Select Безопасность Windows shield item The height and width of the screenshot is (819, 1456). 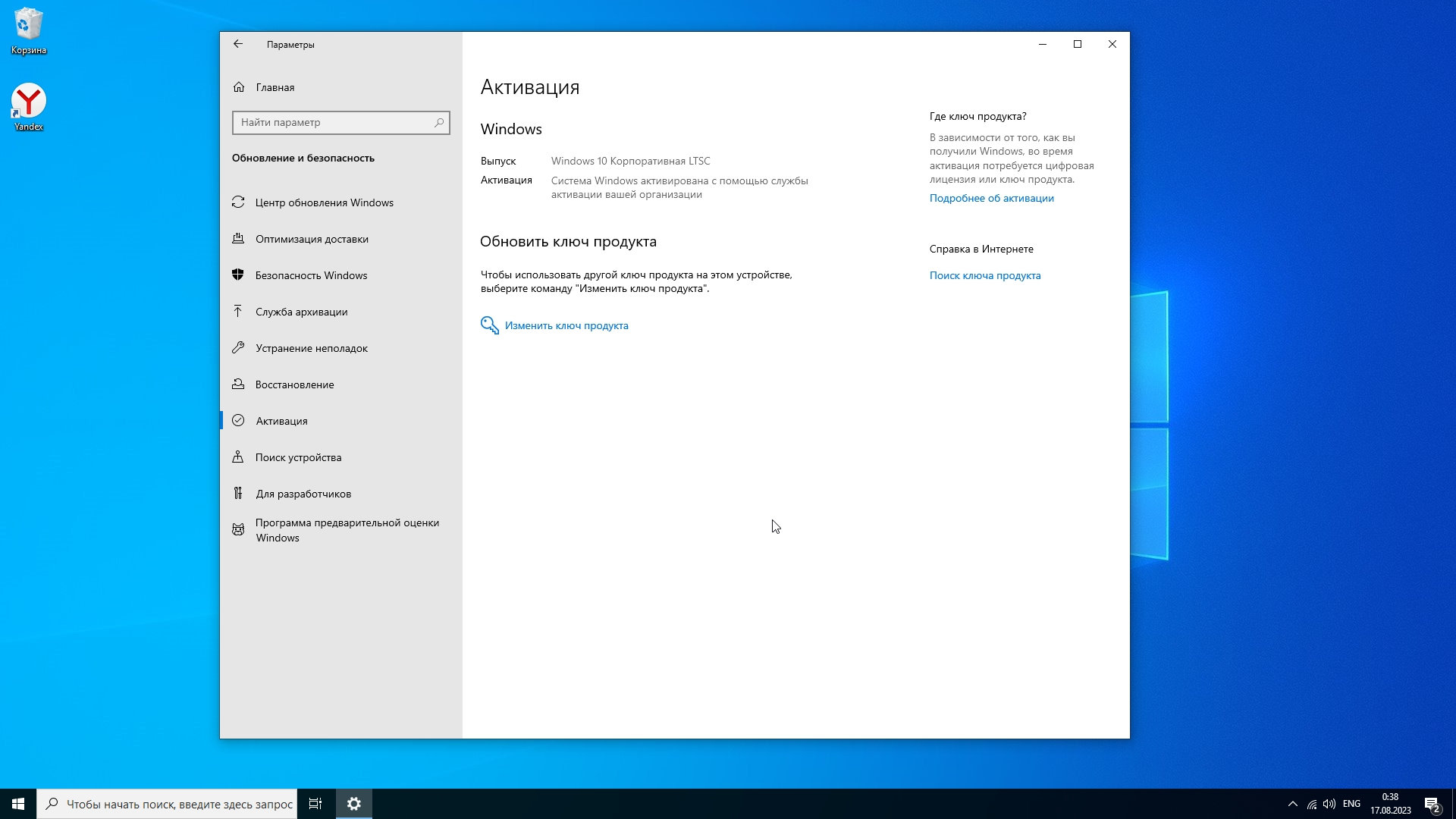click(x=311, y=275)
